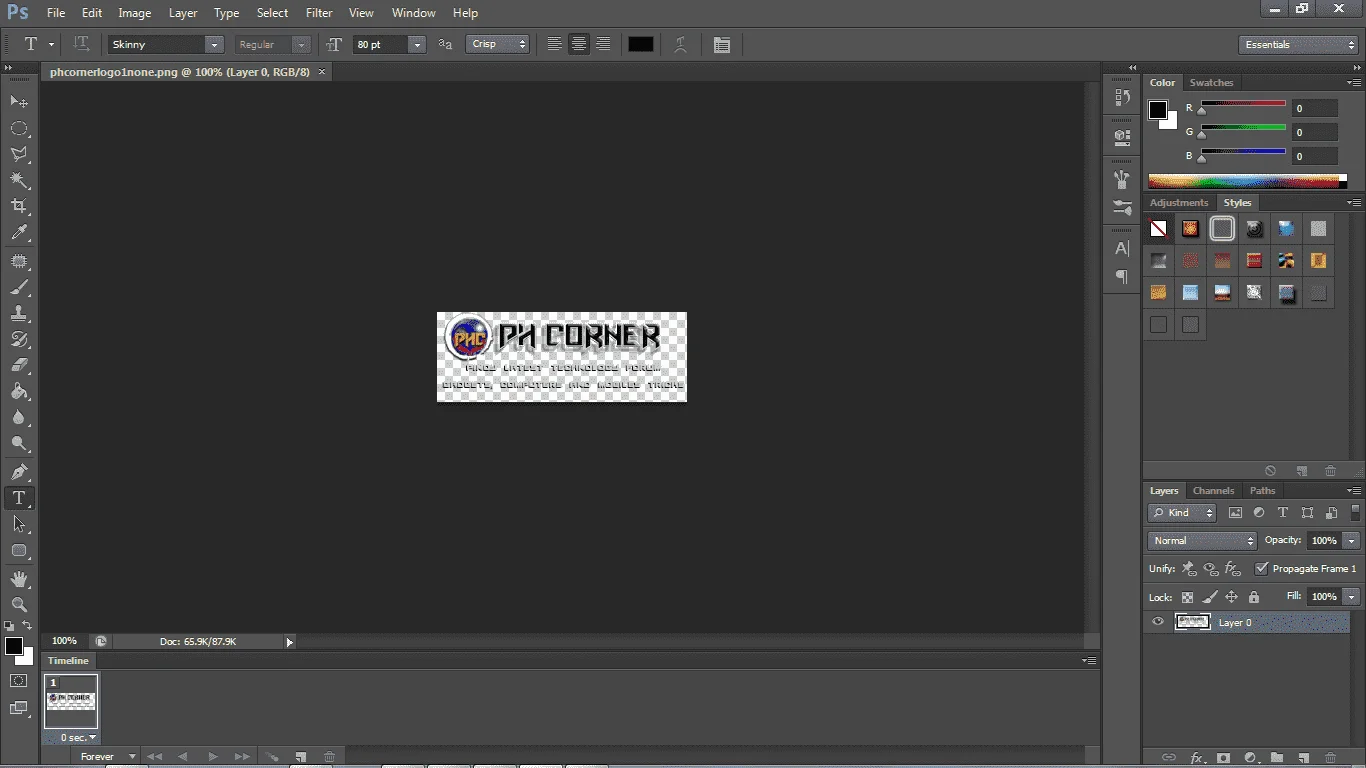Switch to the Adjustments tab
Viewport: 1366px width, 768px height.
(x=1179, y=202)
